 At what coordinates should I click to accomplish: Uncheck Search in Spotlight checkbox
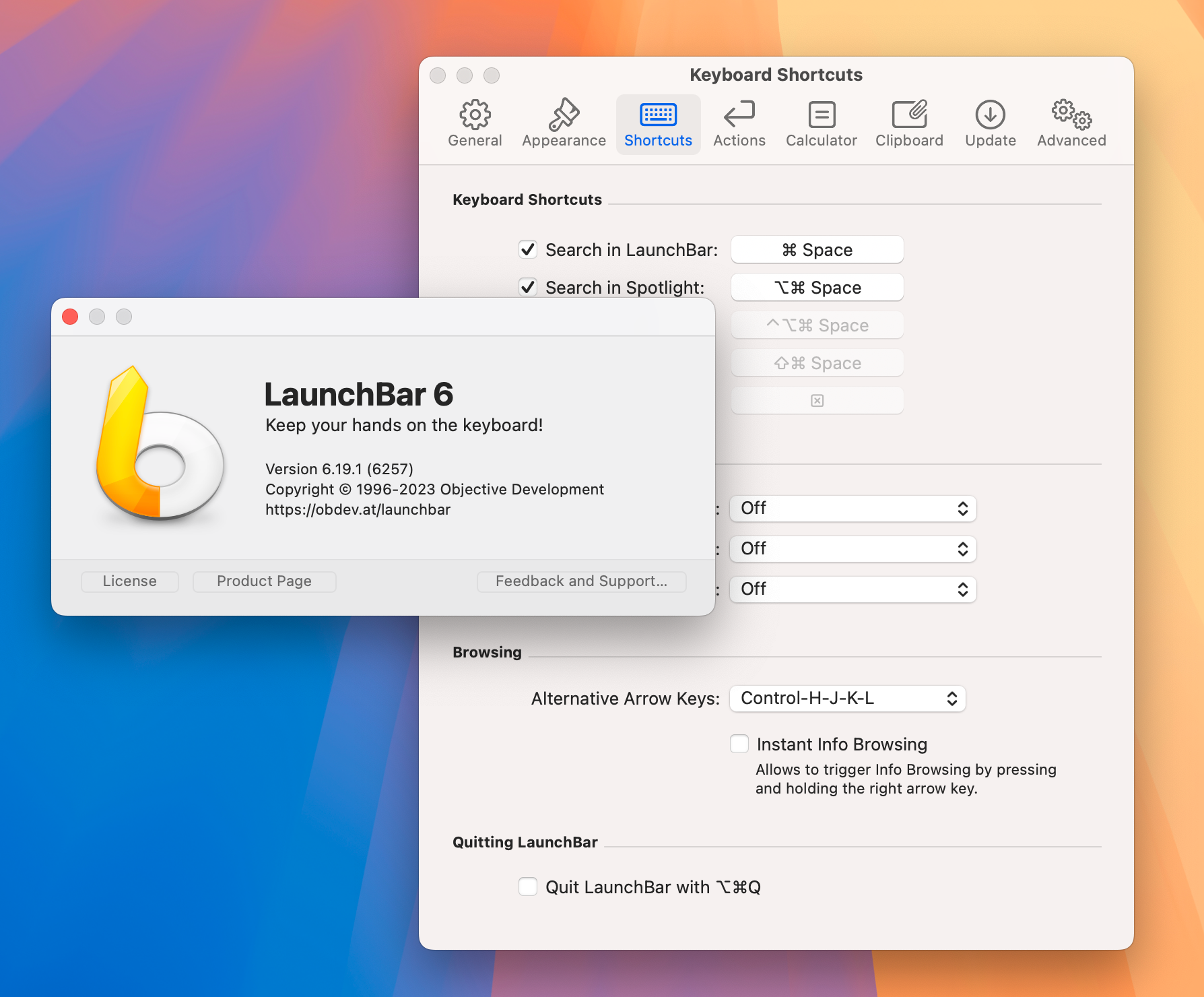(x=528, y=288)
